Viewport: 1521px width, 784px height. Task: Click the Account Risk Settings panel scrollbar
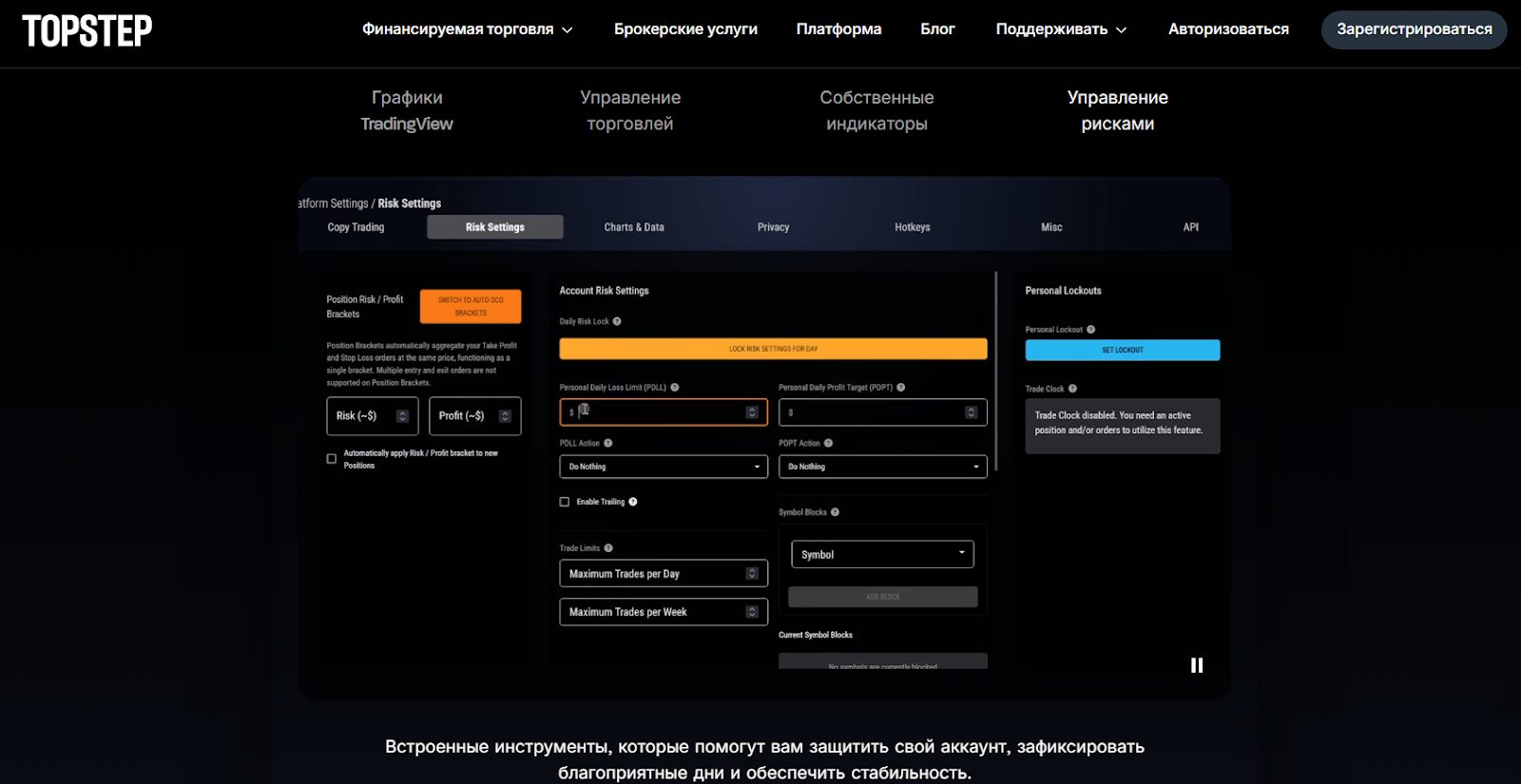996,371
